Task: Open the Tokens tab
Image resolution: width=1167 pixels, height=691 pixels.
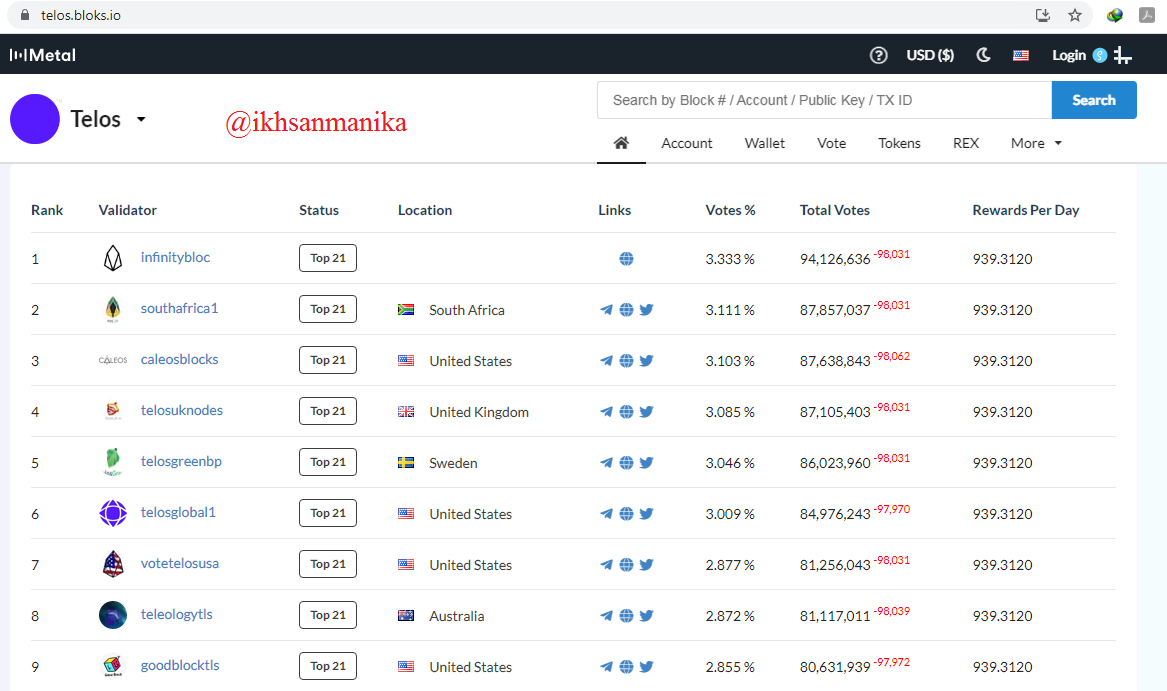Action: pyautogui.click(x=899, y=143)
